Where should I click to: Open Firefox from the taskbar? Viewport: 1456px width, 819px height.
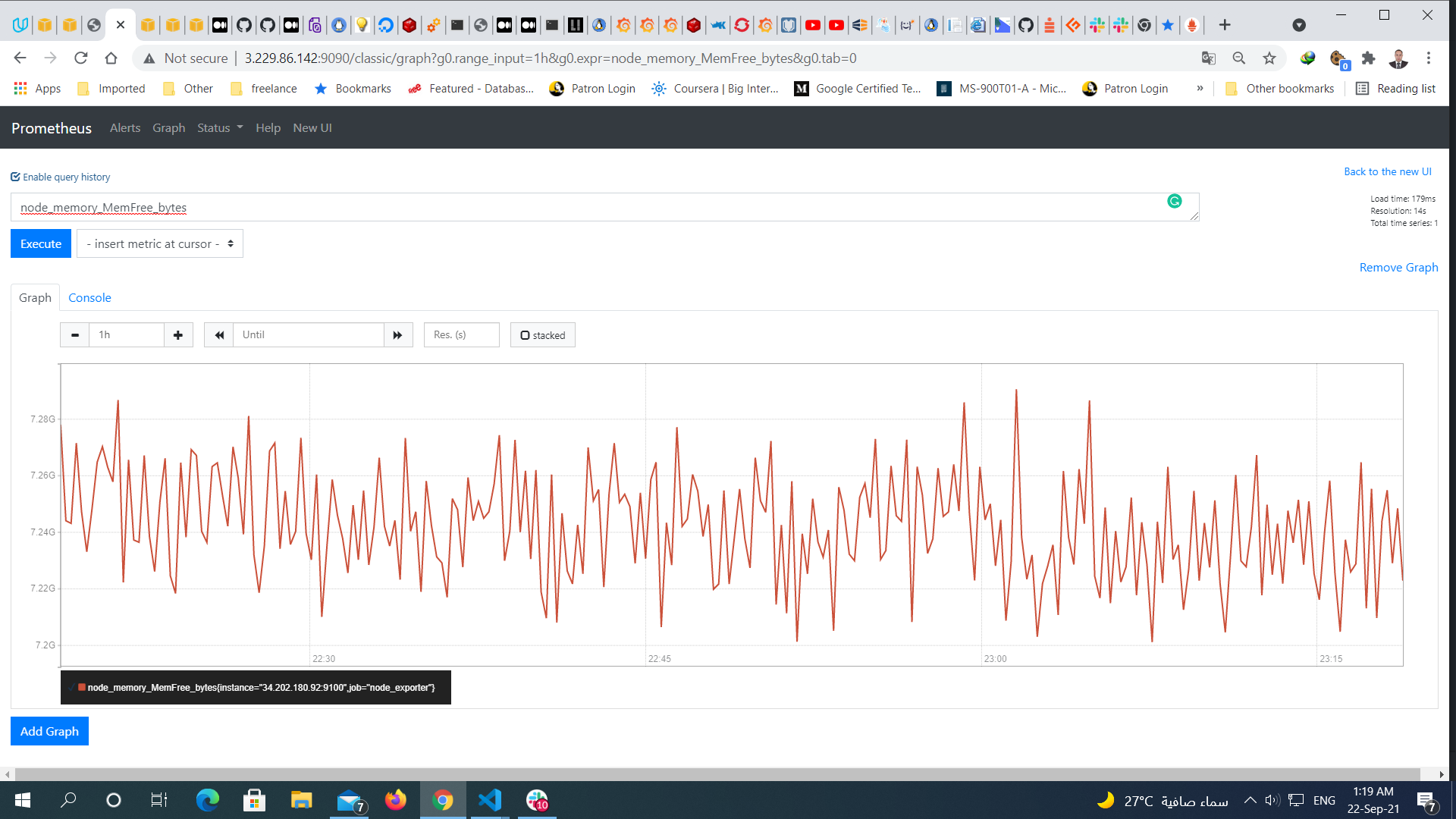(x=396, y=800)
